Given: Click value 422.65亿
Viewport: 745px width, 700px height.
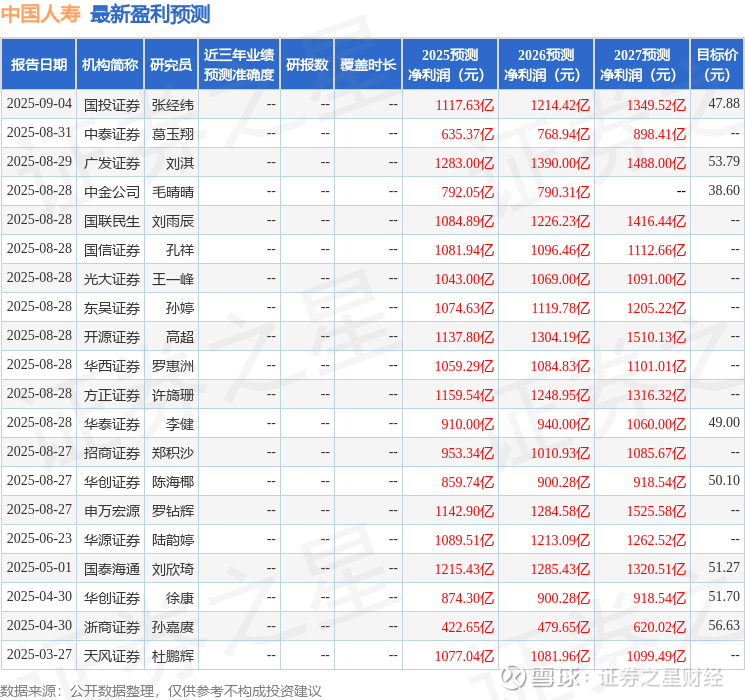Looking at the screenshot, I should click(x=468, y=627).
